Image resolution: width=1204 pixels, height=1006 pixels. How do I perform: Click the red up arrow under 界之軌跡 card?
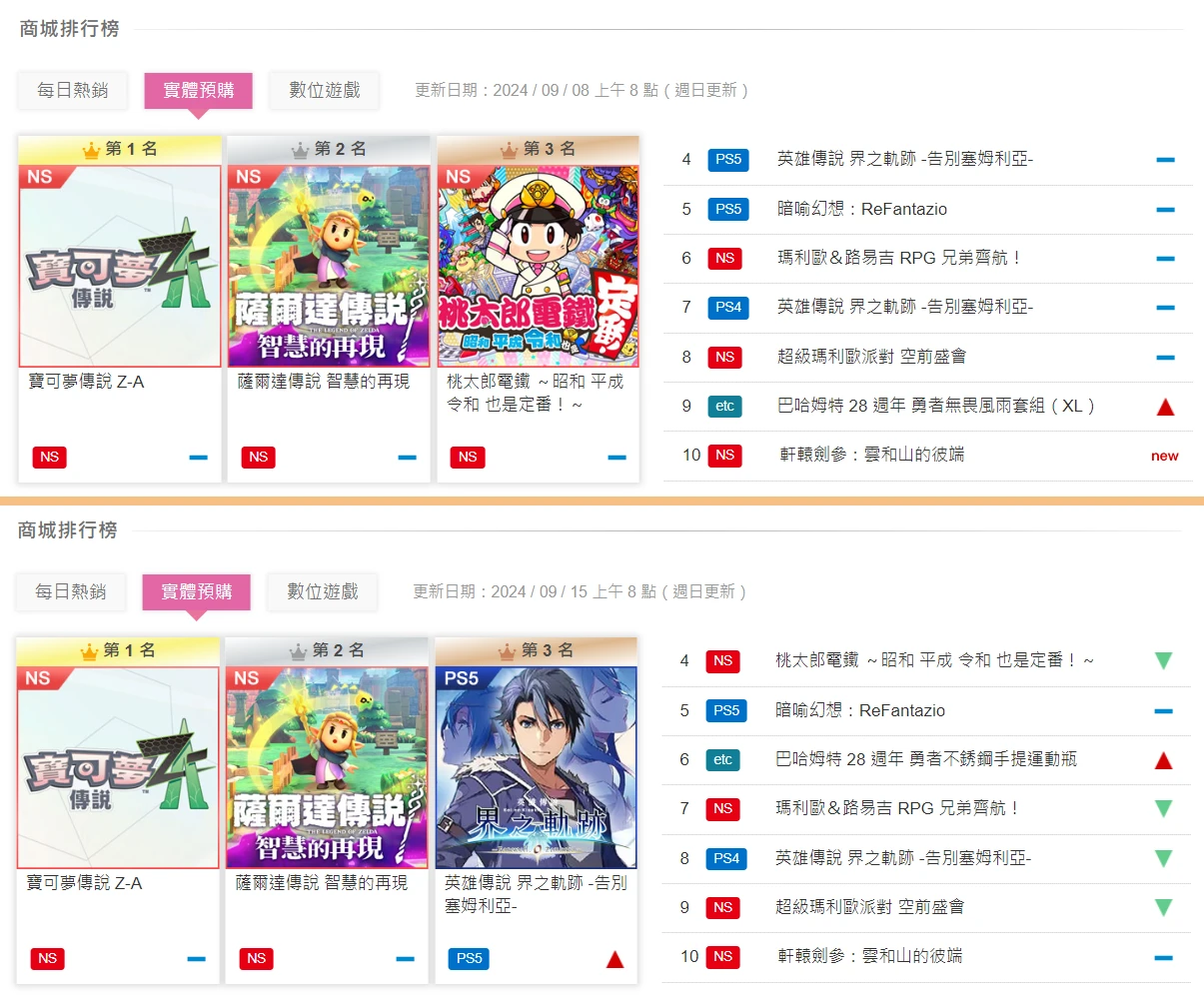click(614, 959)
